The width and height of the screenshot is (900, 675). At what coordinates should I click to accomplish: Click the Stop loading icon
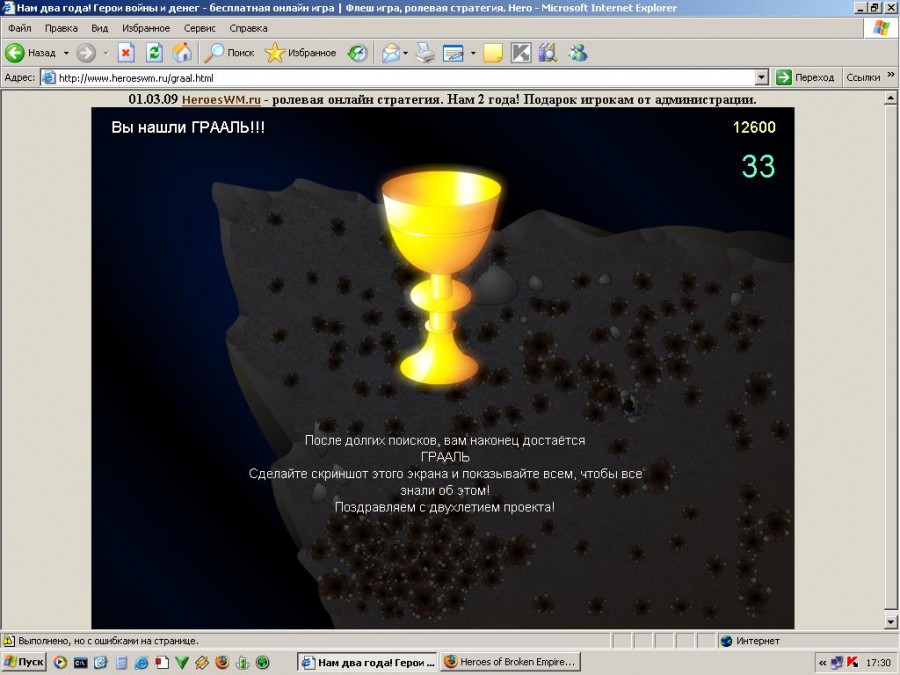click(126, 53)
